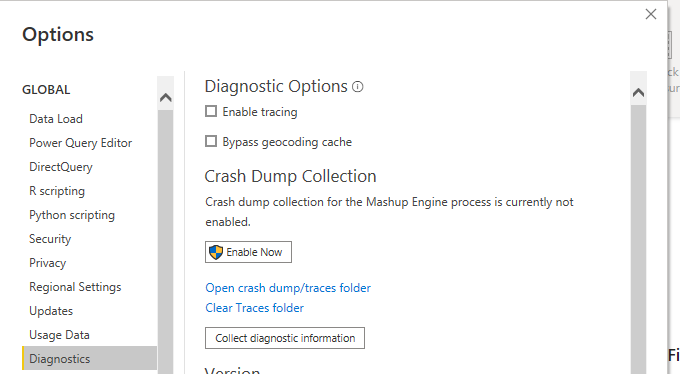
Task: Open Usage Data settings
Action: click(59, 335)
